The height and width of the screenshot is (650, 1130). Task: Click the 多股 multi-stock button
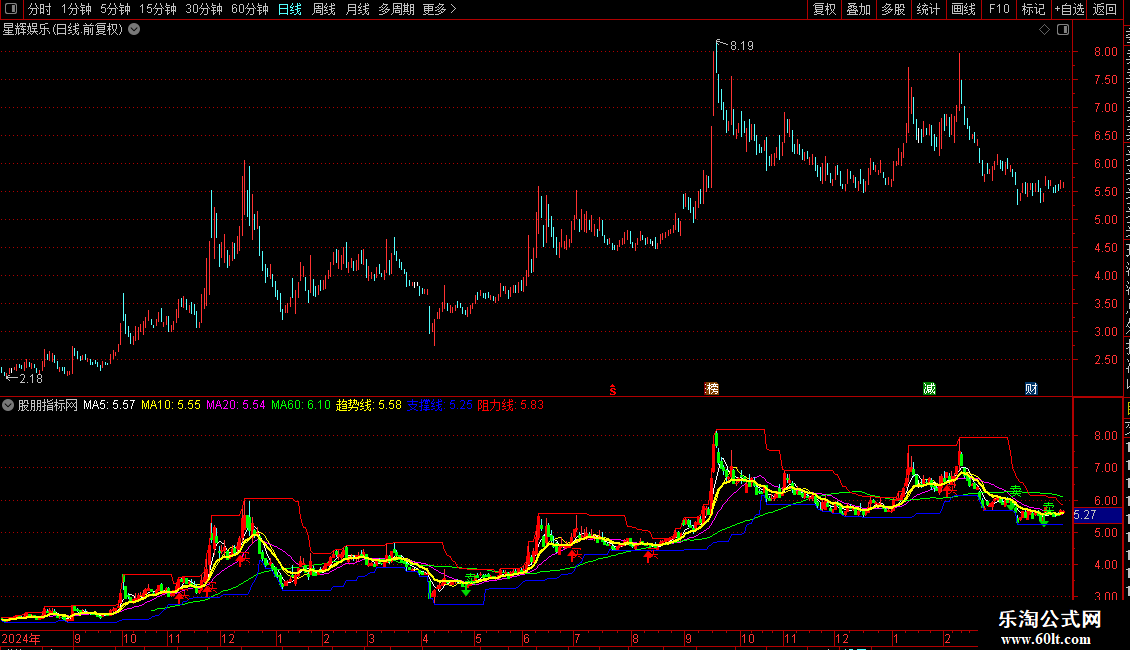pyautogui.click(x=894, y=9)
